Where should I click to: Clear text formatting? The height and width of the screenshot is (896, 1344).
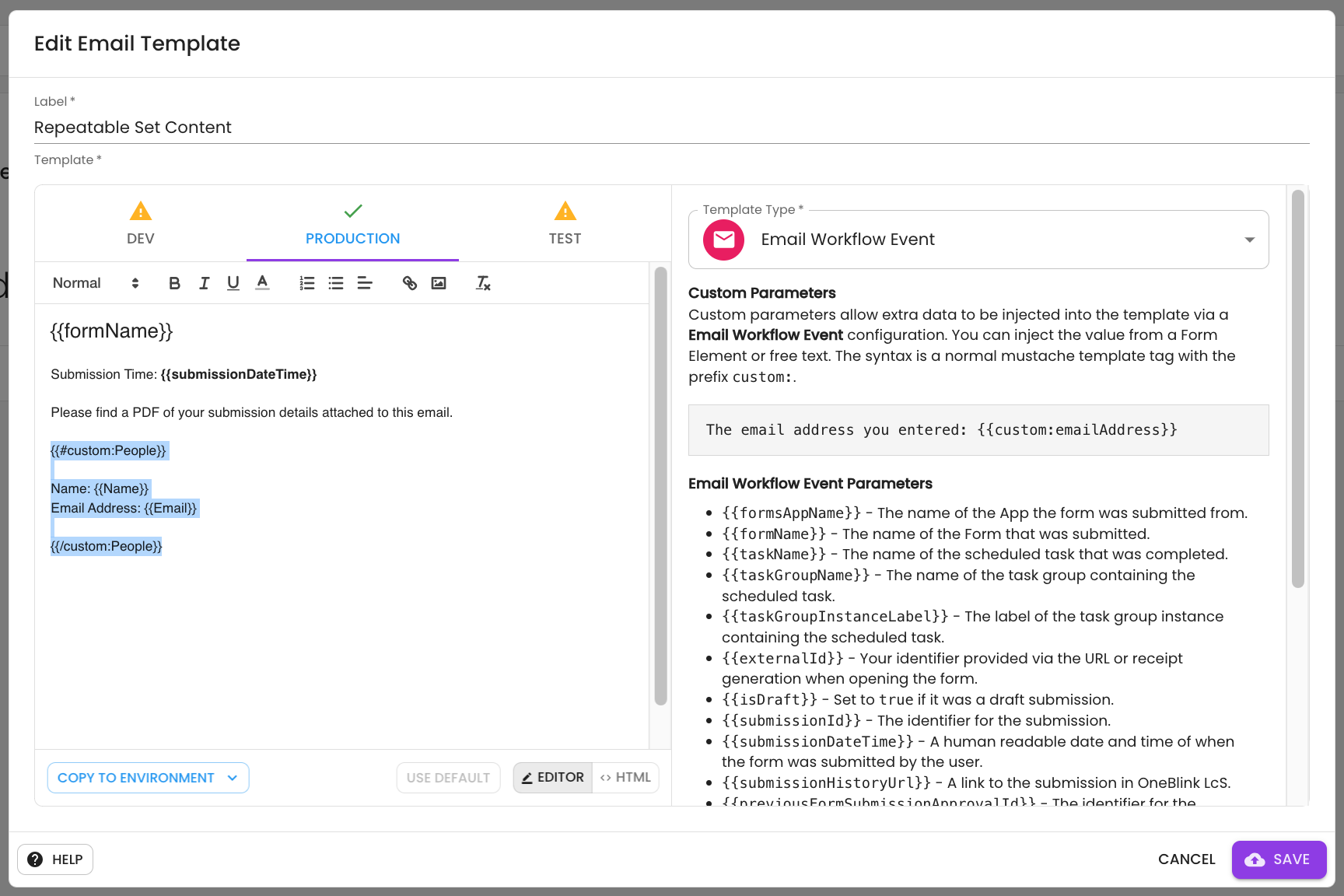(x=483, y=283)
